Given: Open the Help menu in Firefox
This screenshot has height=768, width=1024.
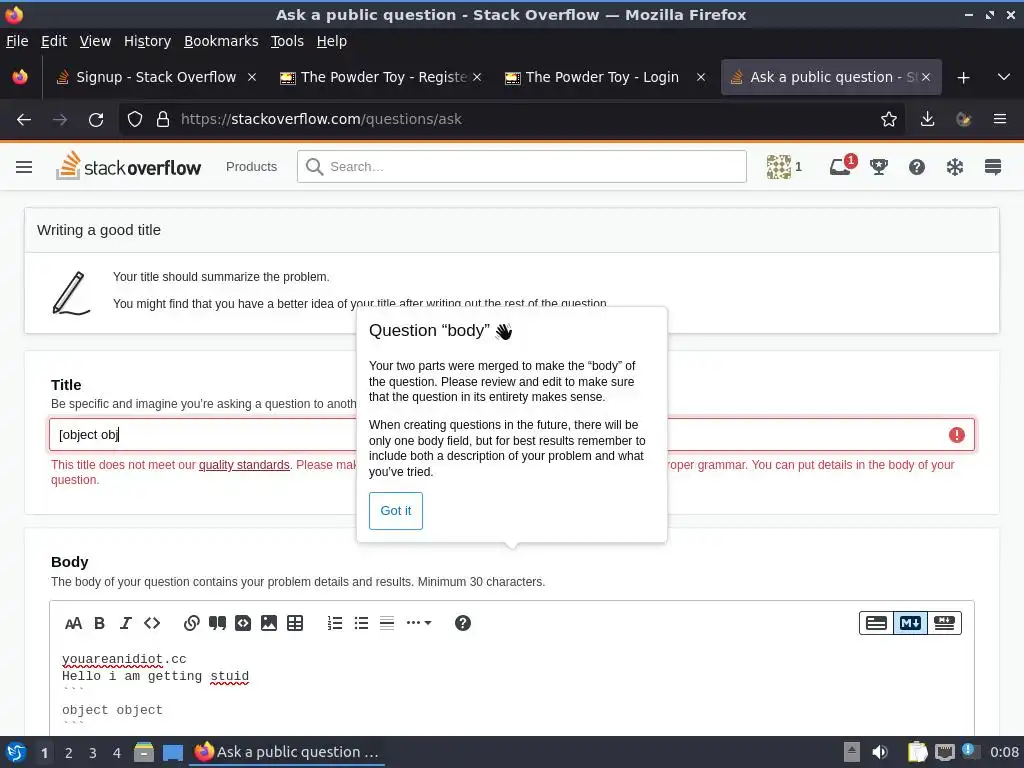Looking at the screenshot, I should click(332, 41).
